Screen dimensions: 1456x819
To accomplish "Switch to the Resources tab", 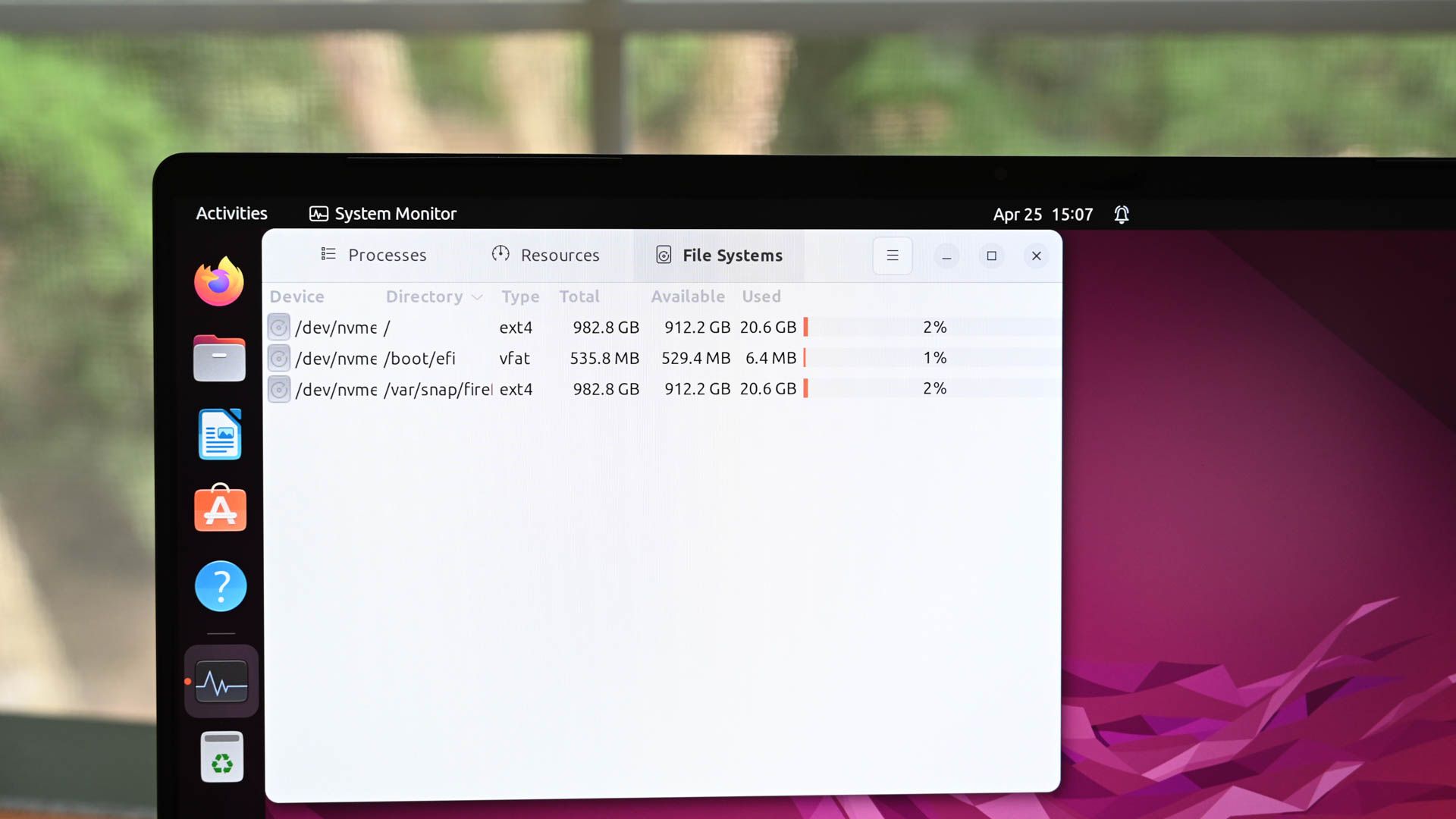I will pyautogui.click(x=545, y=256).
